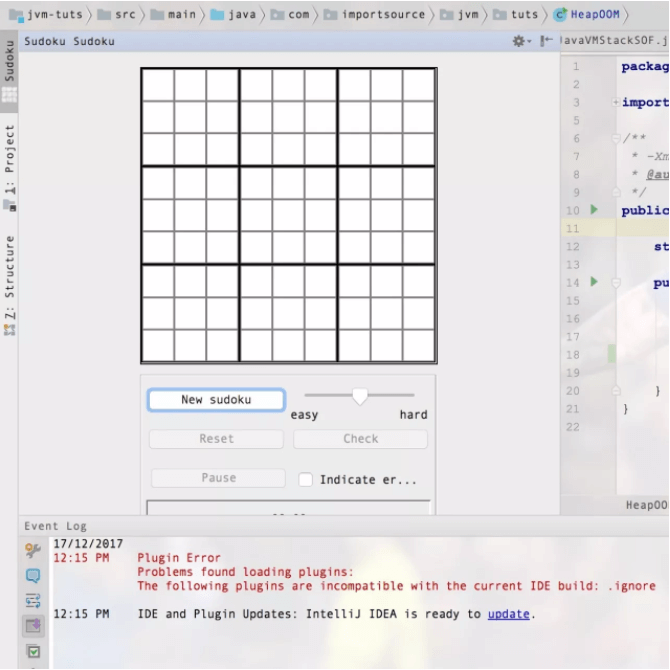Open the update link in Event Log
670x670 pixels.
tap(508, 614)
